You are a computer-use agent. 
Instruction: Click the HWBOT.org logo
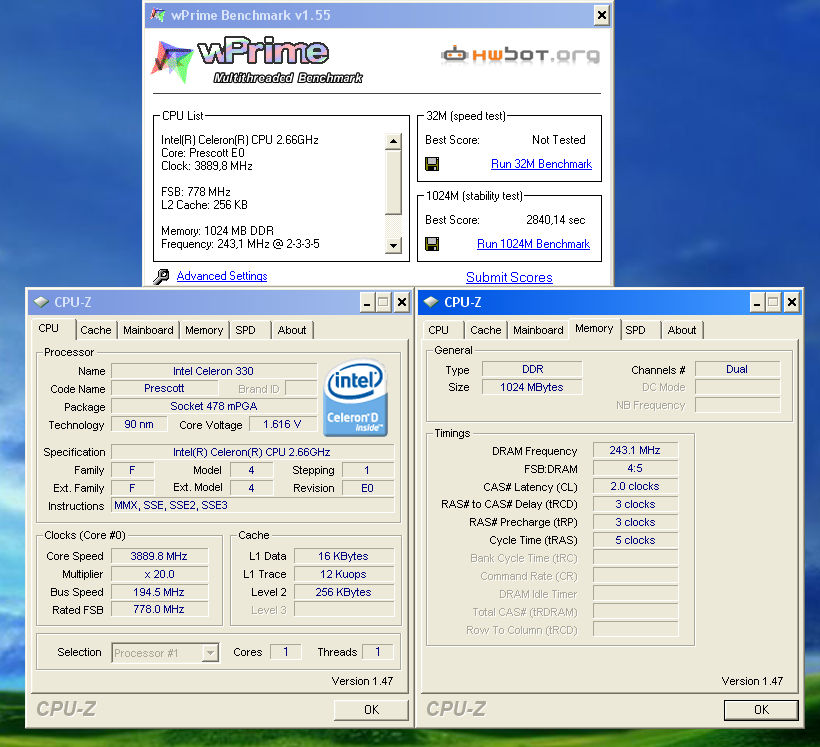pos(520,54)
